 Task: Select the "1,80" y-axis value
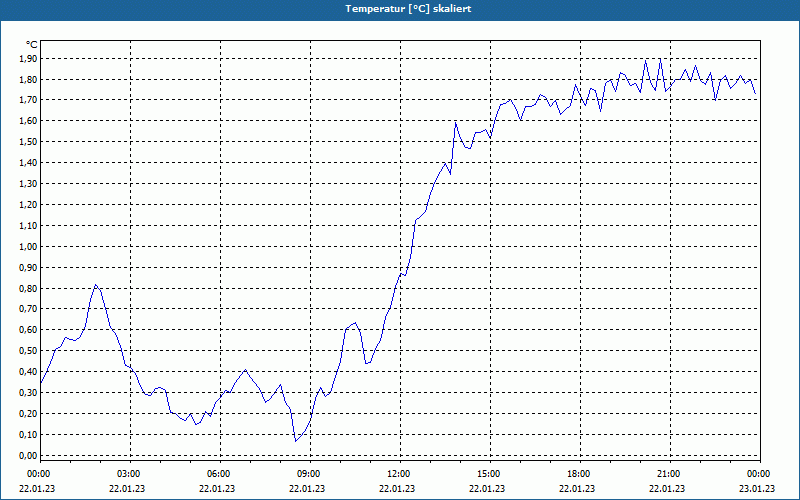30,79
